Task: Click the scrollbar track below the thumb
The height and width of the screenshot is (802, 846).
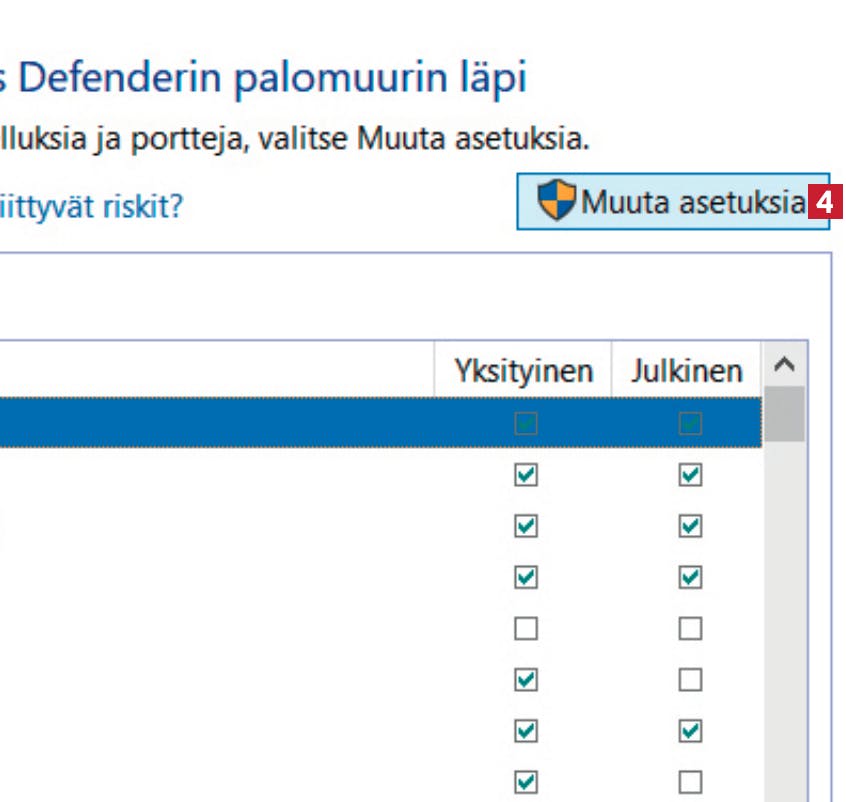Action: pos(784,621)
